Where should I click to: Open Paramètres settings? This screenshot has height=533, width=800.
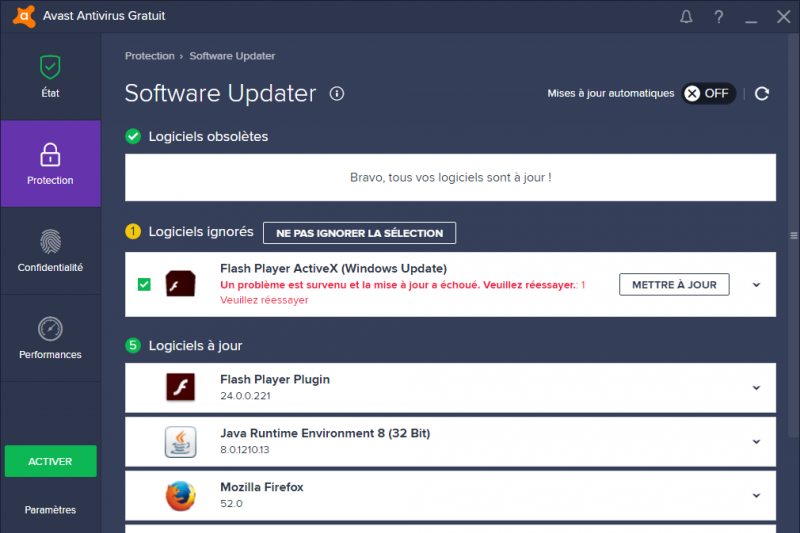51,510
